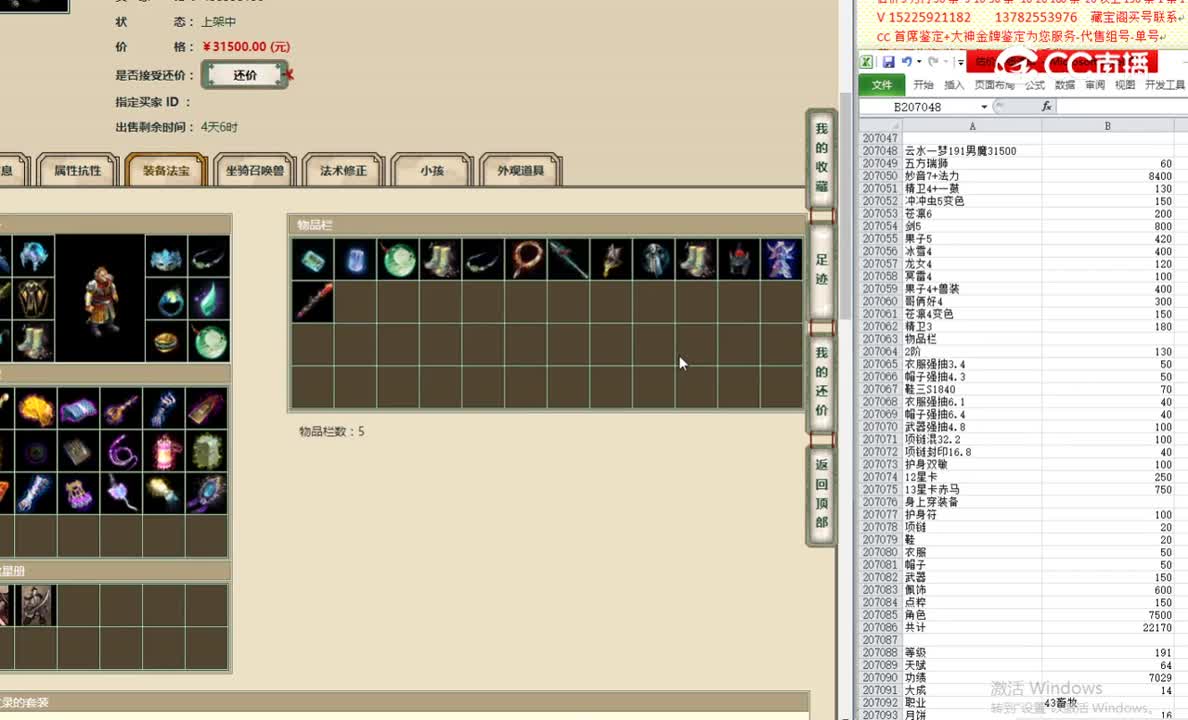Click the 13星卡赤马 cell

[x=972, y=490]
